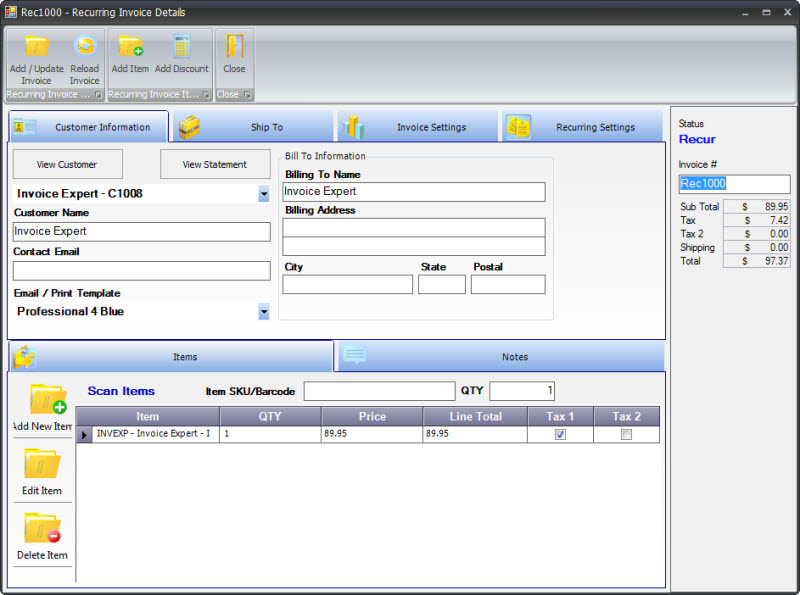Click the Add Discount calculator icon
Viewport: 800px width, 595px height.
click(182, 46)
